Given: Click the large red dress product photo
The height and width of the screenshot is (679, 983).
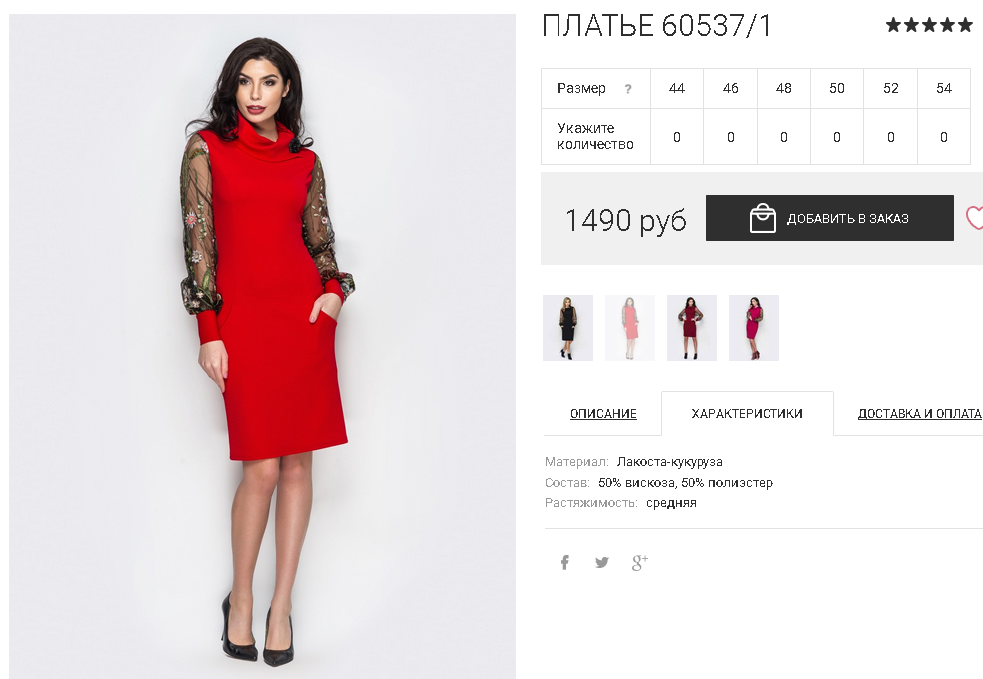Looking at the screenshot, I should point(263,346).
